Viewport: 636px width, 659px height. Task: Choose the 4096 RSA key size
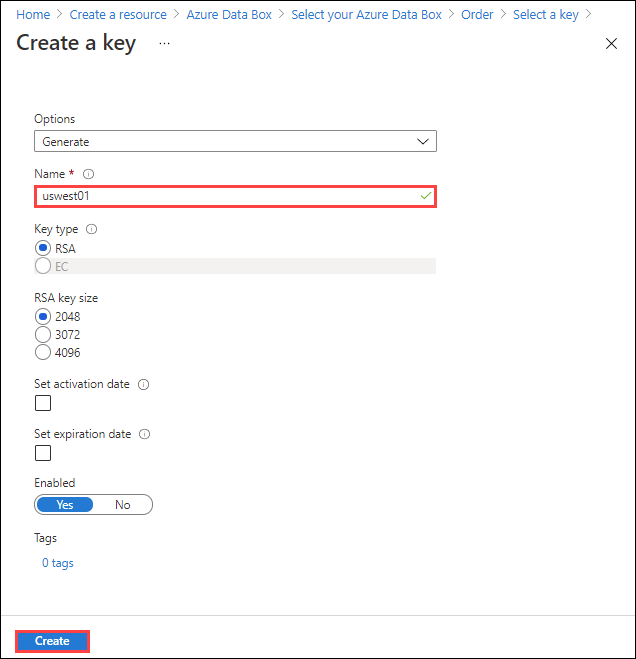pyautogui.click(x=43, y=352)
